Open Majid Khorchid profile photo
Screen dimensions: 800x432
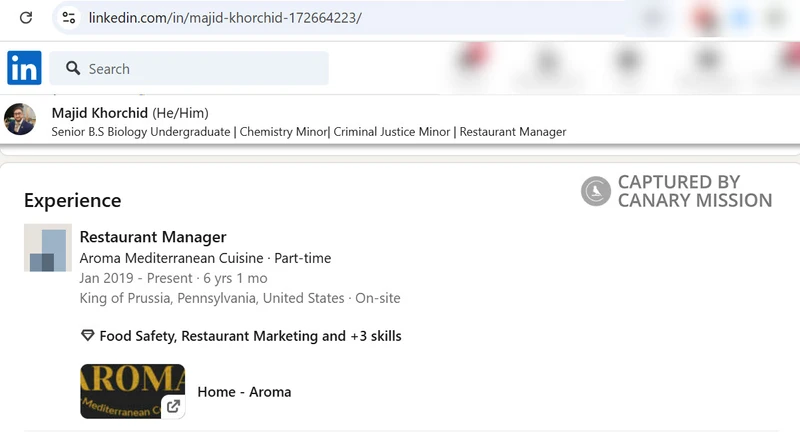(20, 119)
